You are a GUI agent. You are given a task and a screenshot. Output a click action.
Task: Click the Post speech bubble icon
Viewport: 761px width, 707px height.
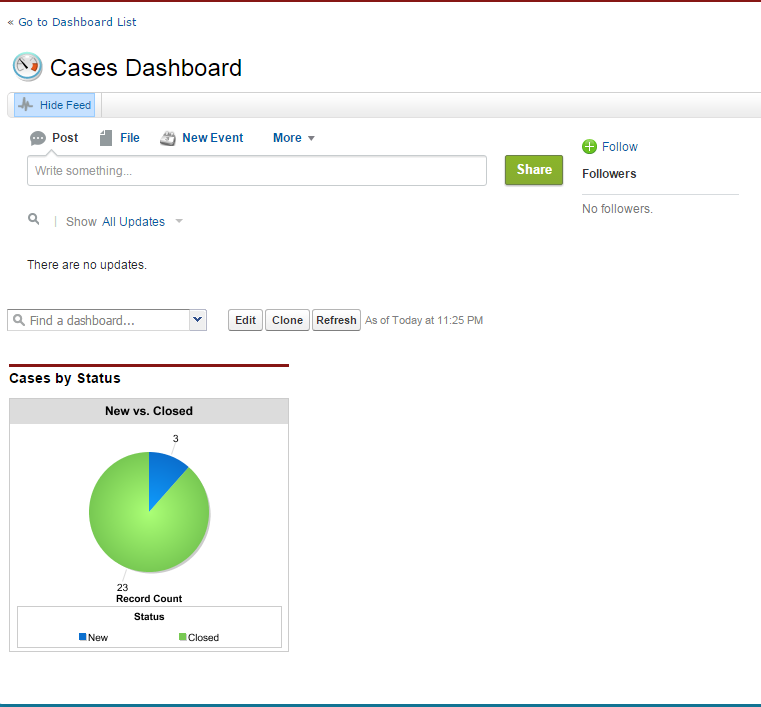[38, 138]
